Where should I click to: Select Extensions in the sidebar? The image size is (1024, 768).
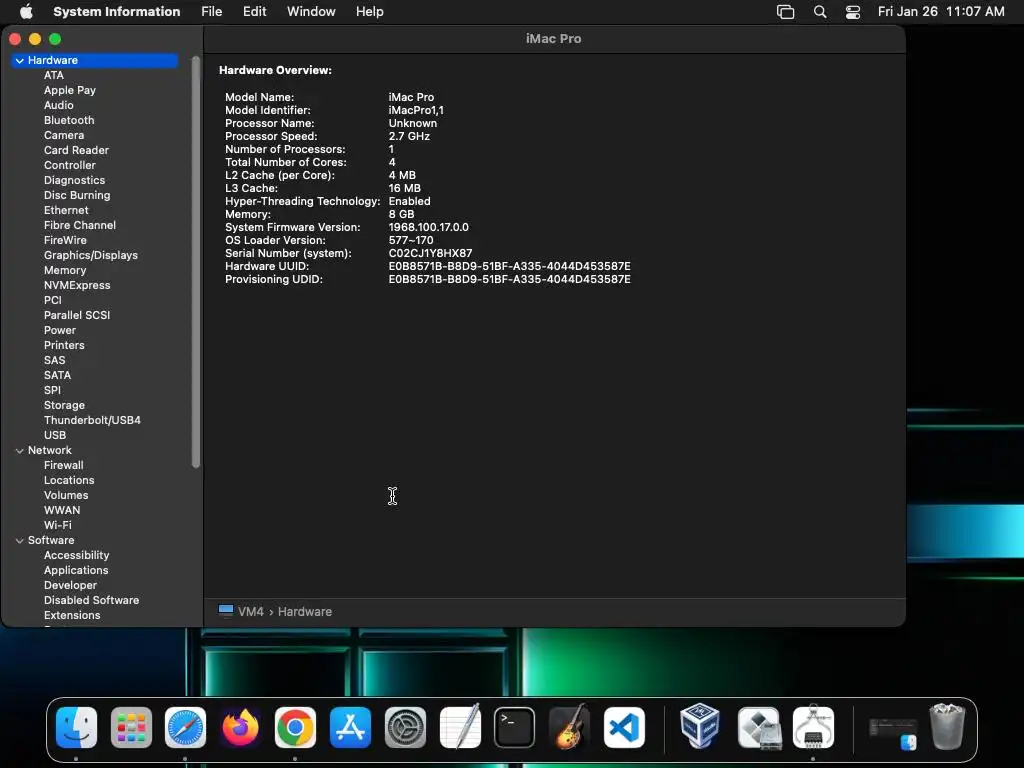(72, 615)
